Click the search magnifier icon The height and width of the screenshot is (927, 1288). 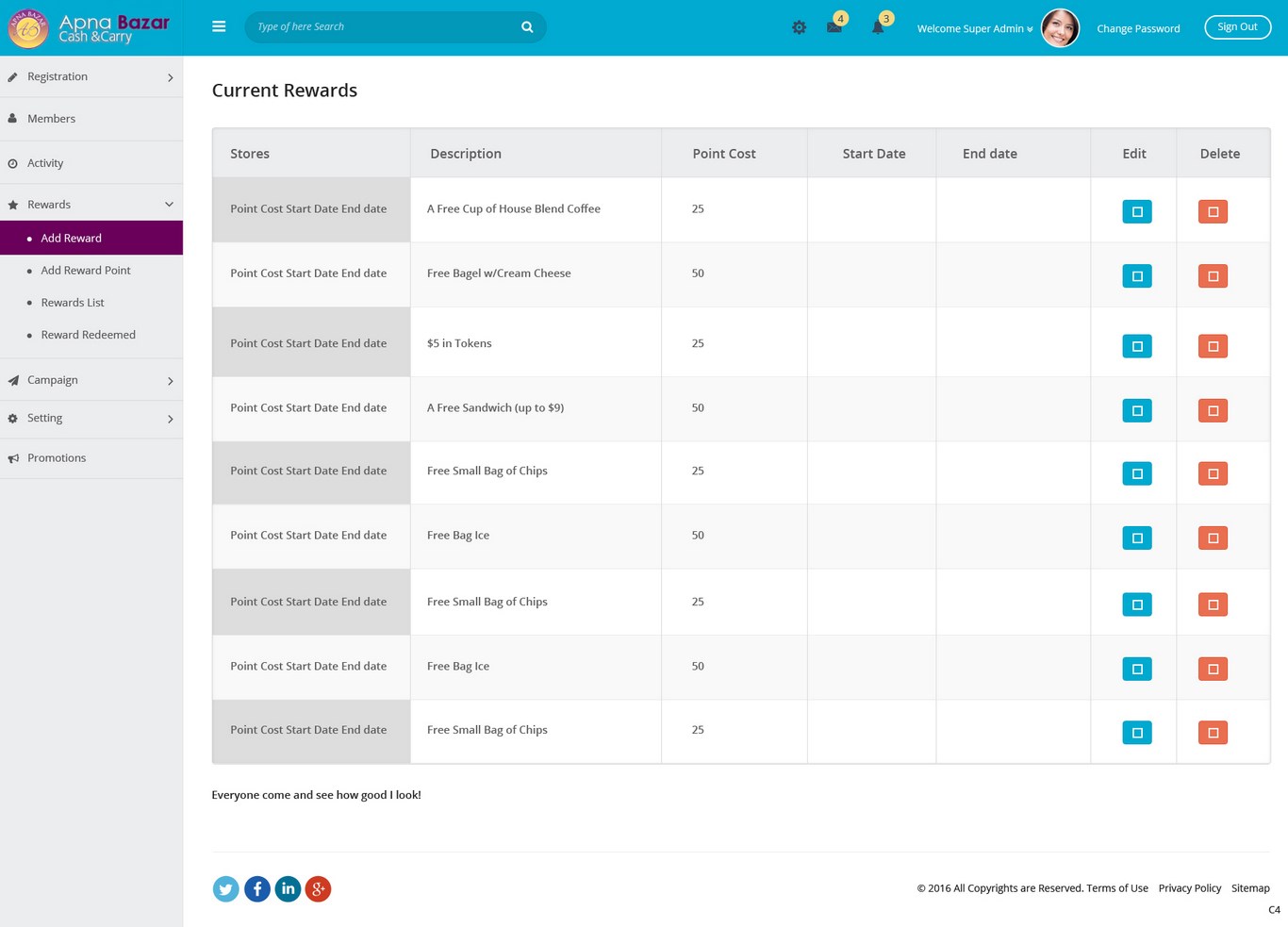click(x=527, y=27)
